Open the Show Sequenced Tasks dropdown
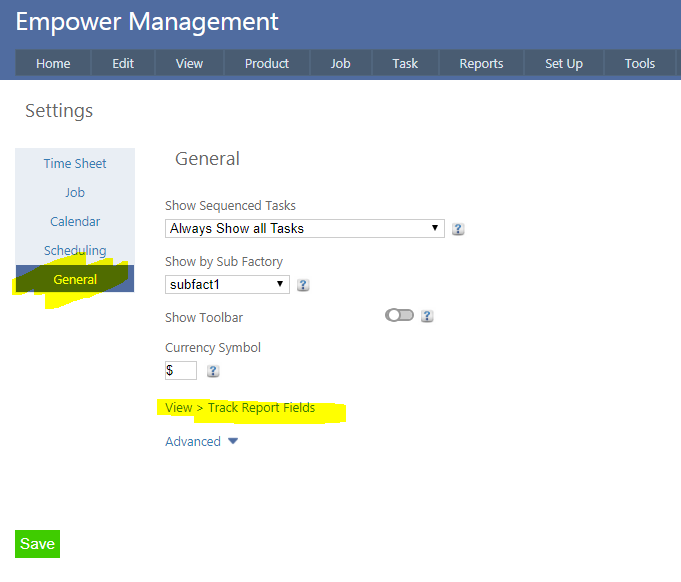The width and height of the screenshot is (681, 582). (x=304, y=228)
